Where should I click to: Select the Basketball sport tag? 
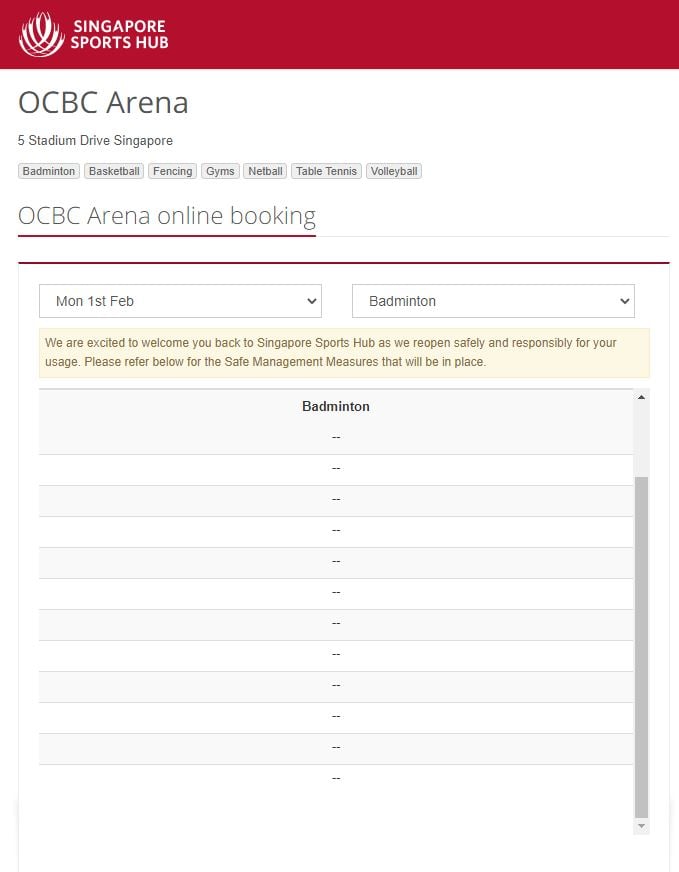coord(114,171)
